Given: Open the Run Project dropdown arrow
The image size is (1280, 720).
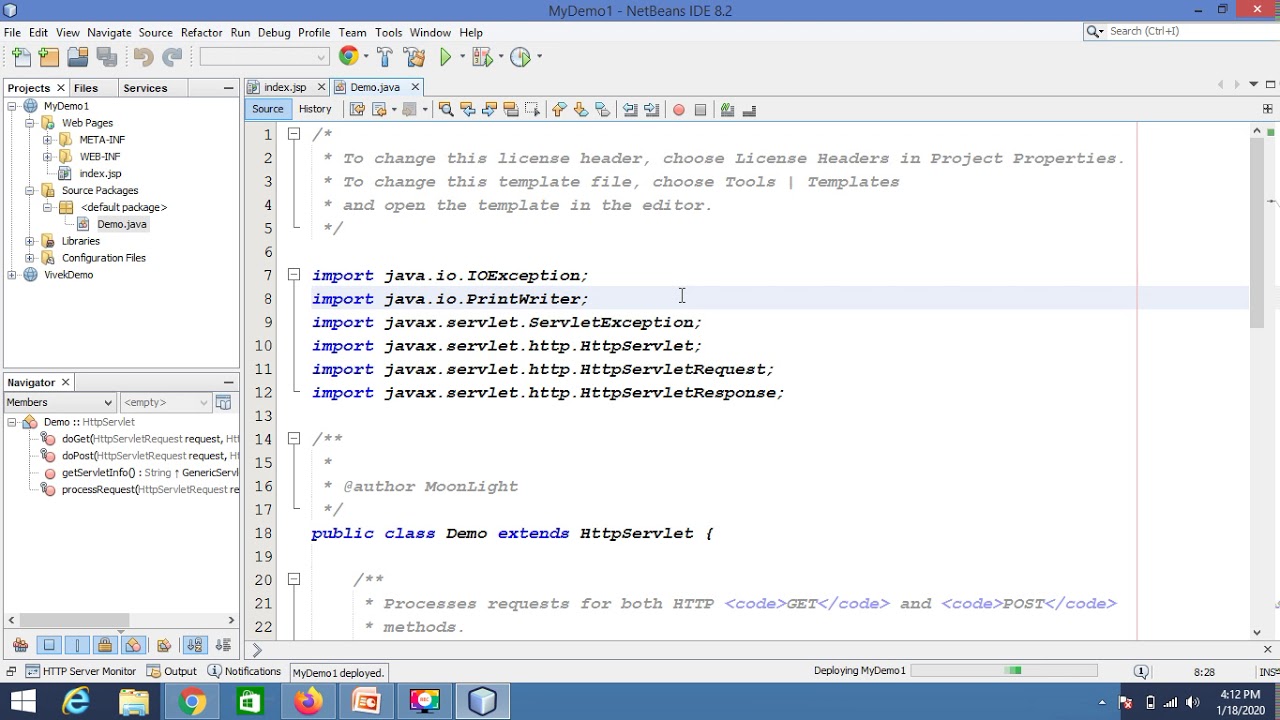Looking at the screenshot, I should [460, 57].
